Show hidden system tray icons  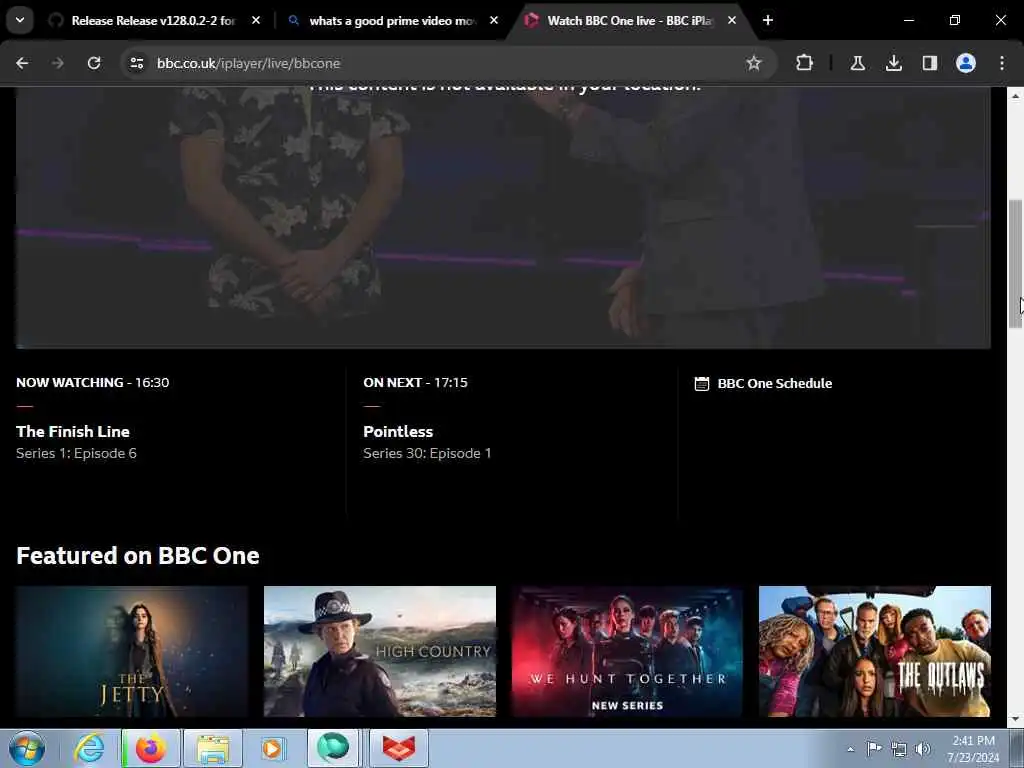point(850,749)
